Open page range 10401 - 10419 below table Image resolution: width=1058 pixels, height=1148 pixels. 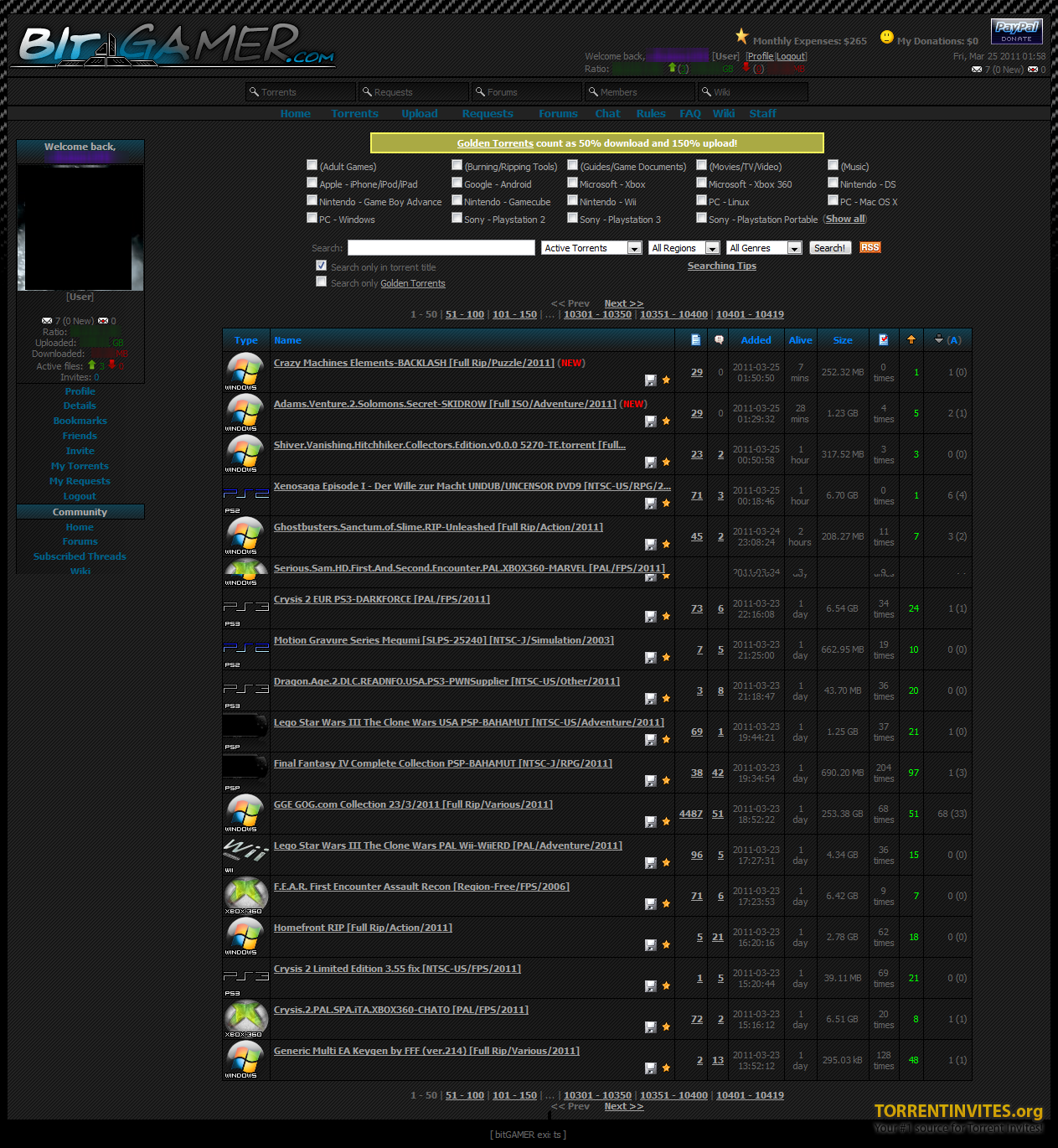pos(750,1095)
